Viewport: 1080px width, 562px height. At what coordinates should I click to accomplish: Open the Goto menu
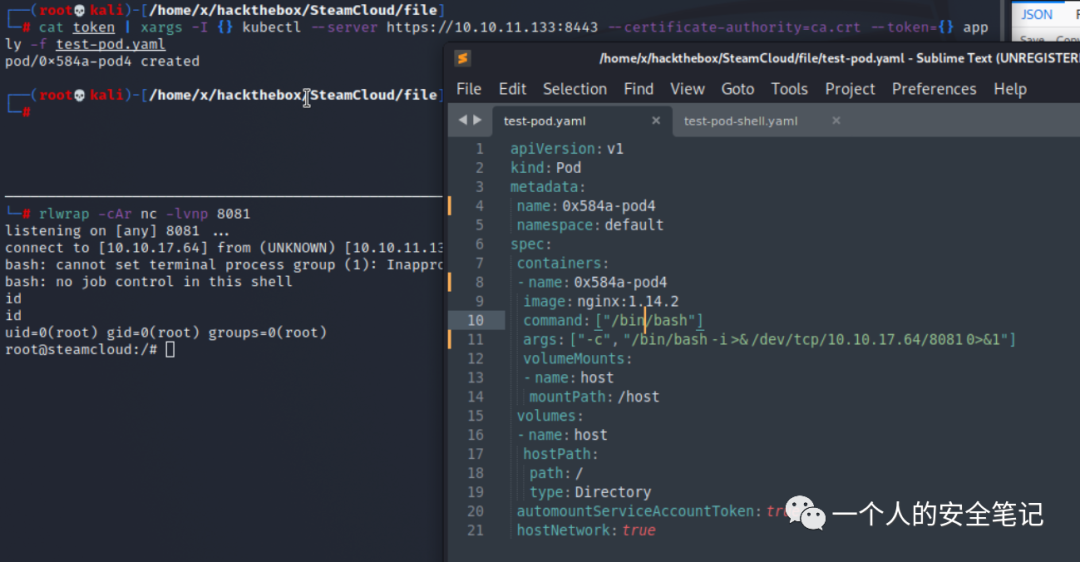tap(737, 89)
